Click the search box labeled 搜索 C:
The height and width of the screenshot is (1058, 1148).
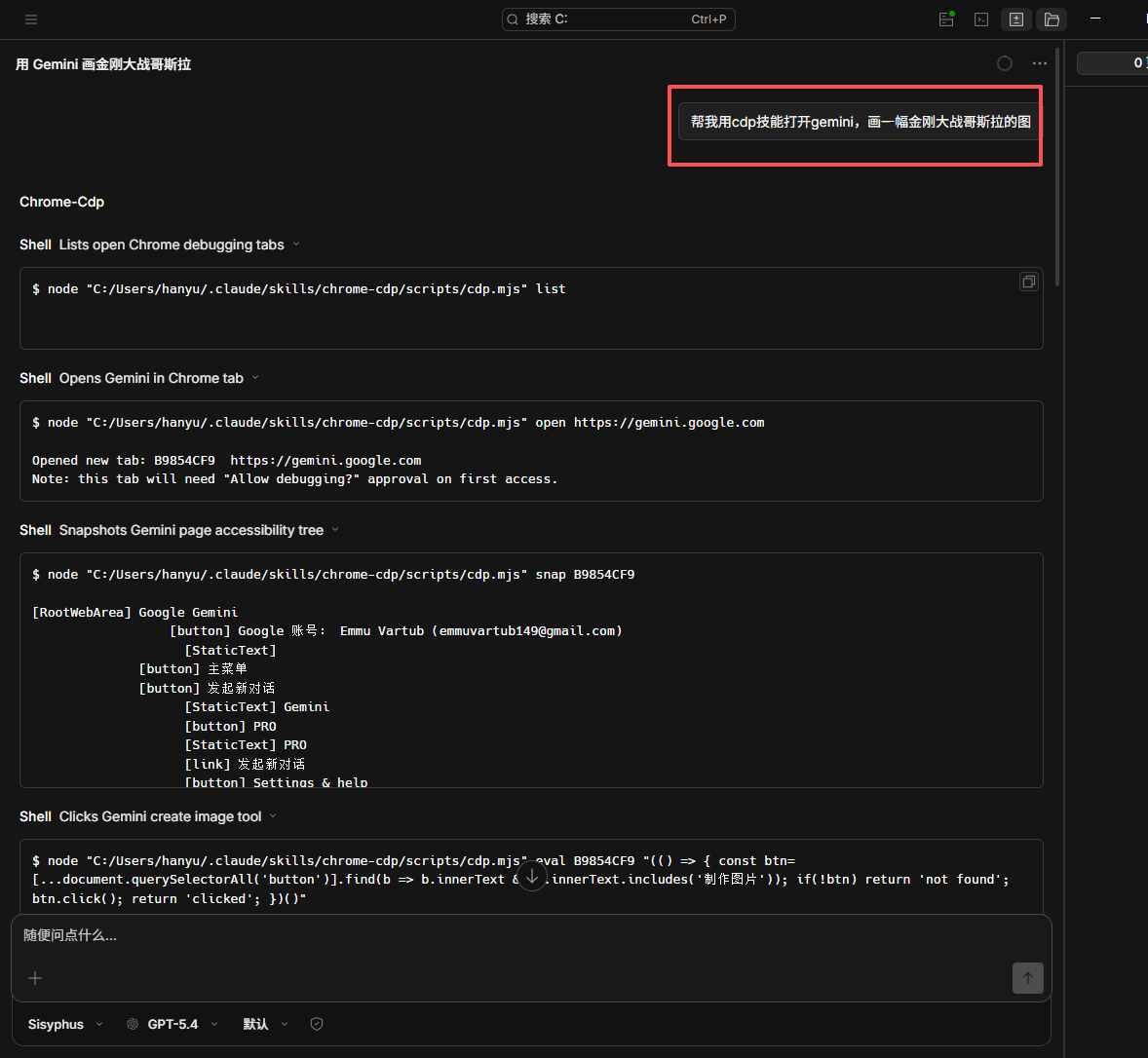pyautogui.click(x=618, y=19)
